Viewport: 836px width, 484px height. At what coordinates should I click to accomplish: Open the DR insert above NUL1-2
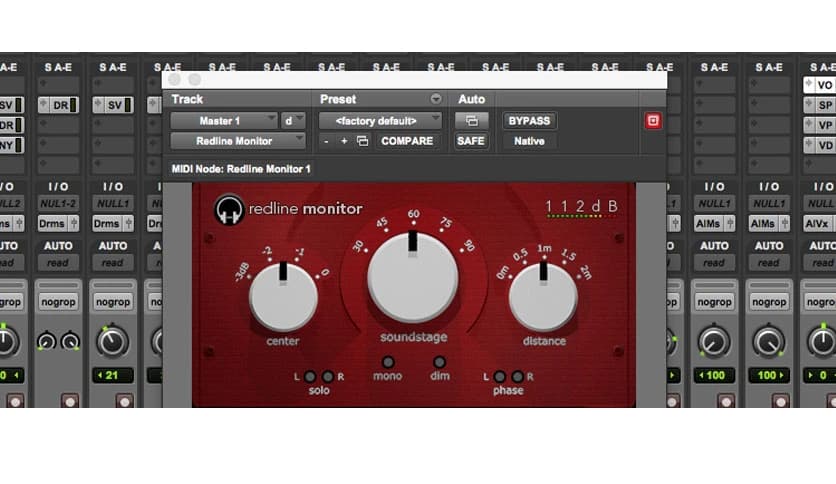64,105
